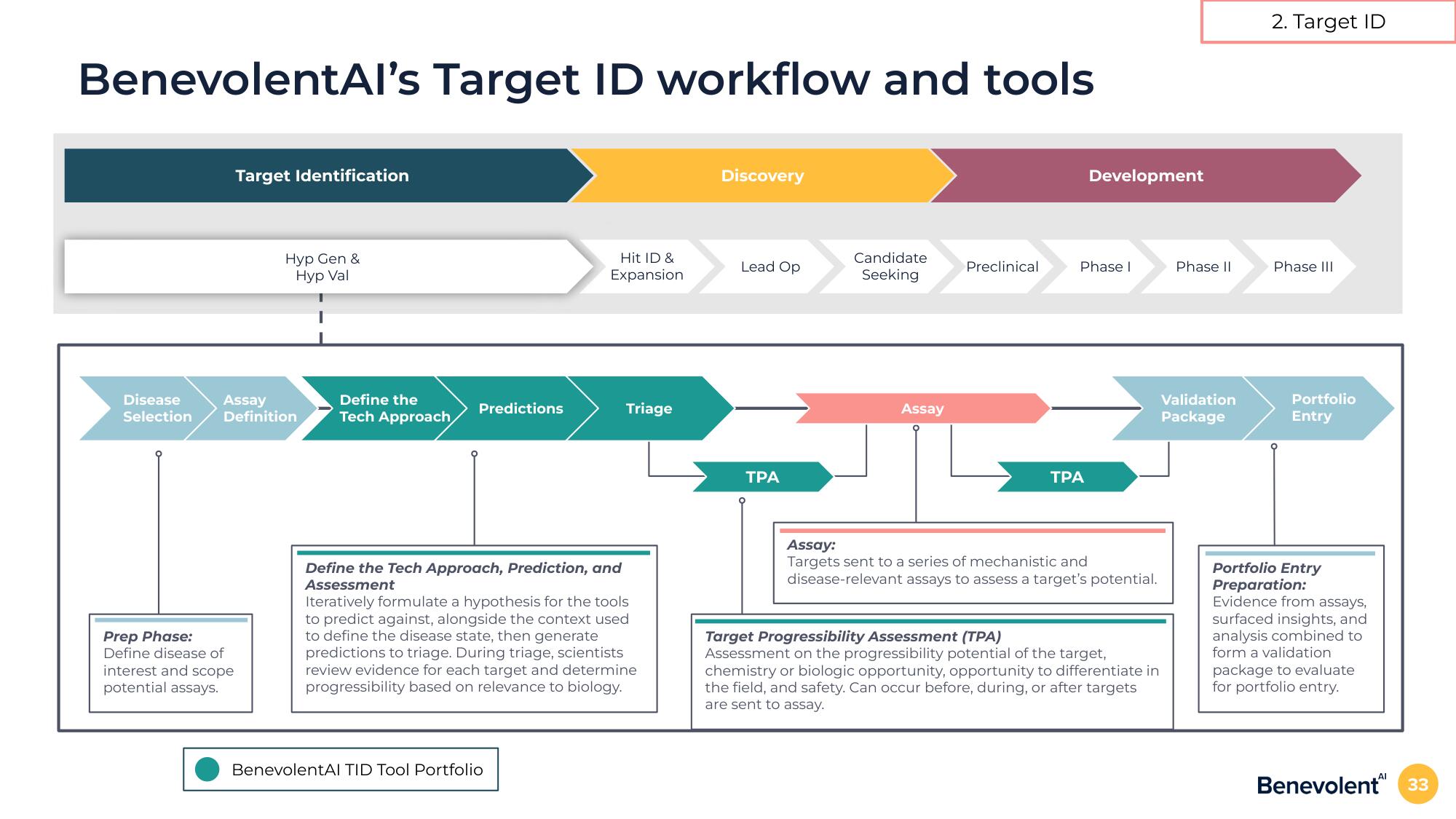Click the '2. Target ID' section tag

tap(1328, 22)
